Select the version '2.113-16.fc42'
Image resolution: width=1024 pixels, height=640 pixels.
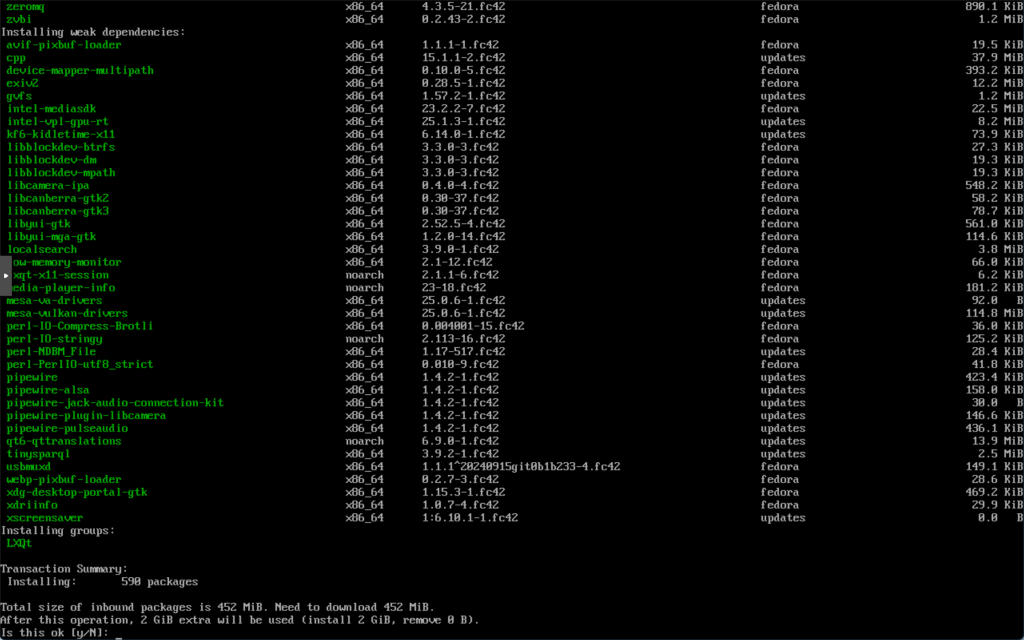point(463,339)
